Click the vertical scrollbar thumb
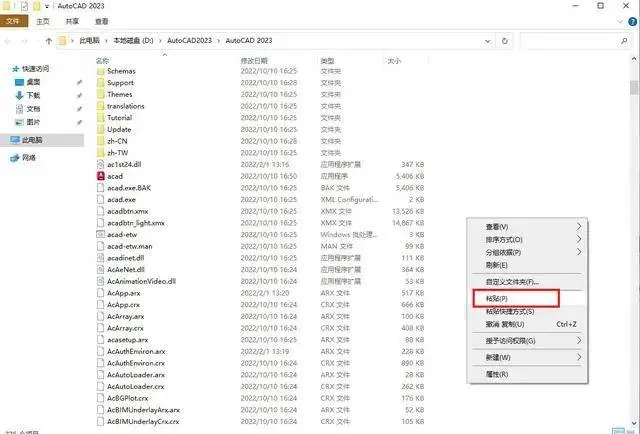This screenshot has width=640, height=434. click(x=633, y=87)
